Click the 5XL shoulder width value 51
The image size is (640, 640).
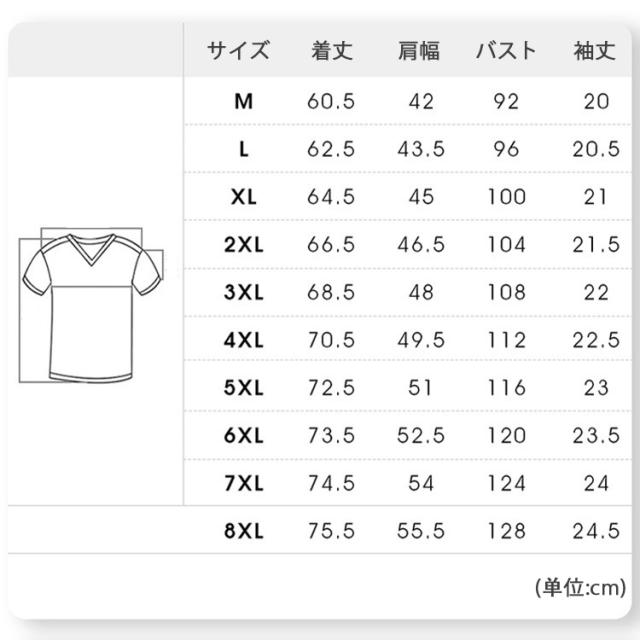pos(421,389)
